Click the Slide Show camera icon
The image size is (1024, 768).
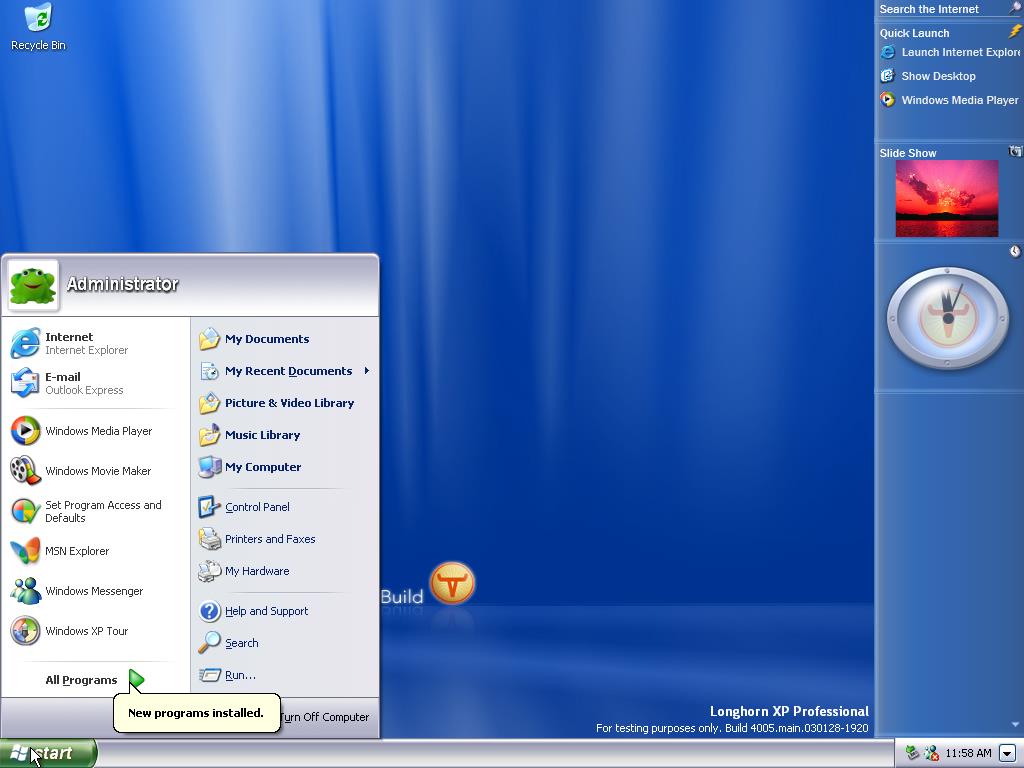(x=1015, y=152)
